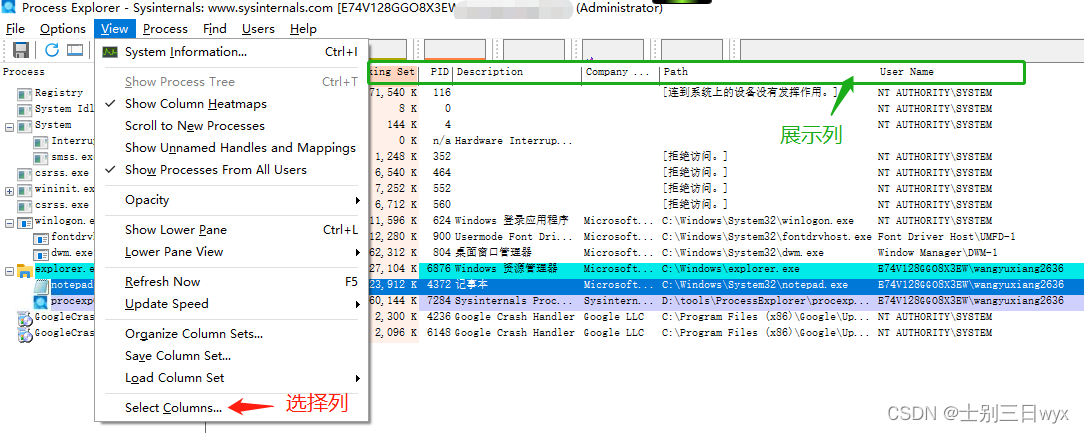
Task: Open the Users menu
Action: pyautogui.click(x=258, y=28)
